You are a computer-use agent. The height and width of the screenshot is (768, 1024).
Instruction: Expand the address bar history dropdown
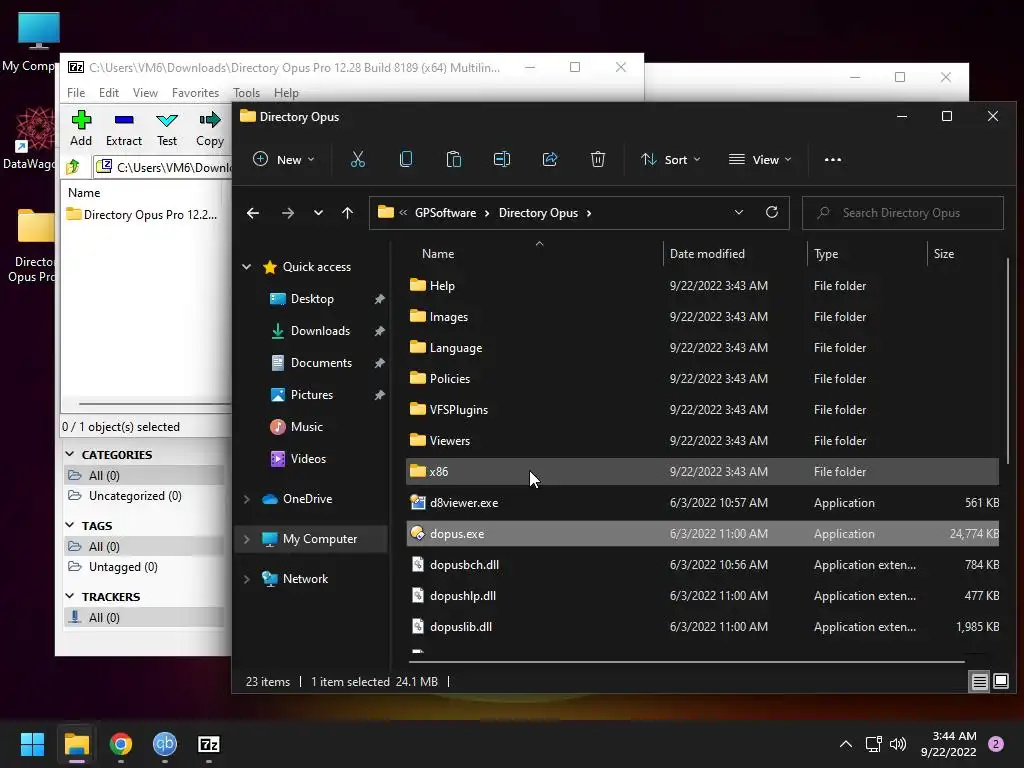coord(739,212)
